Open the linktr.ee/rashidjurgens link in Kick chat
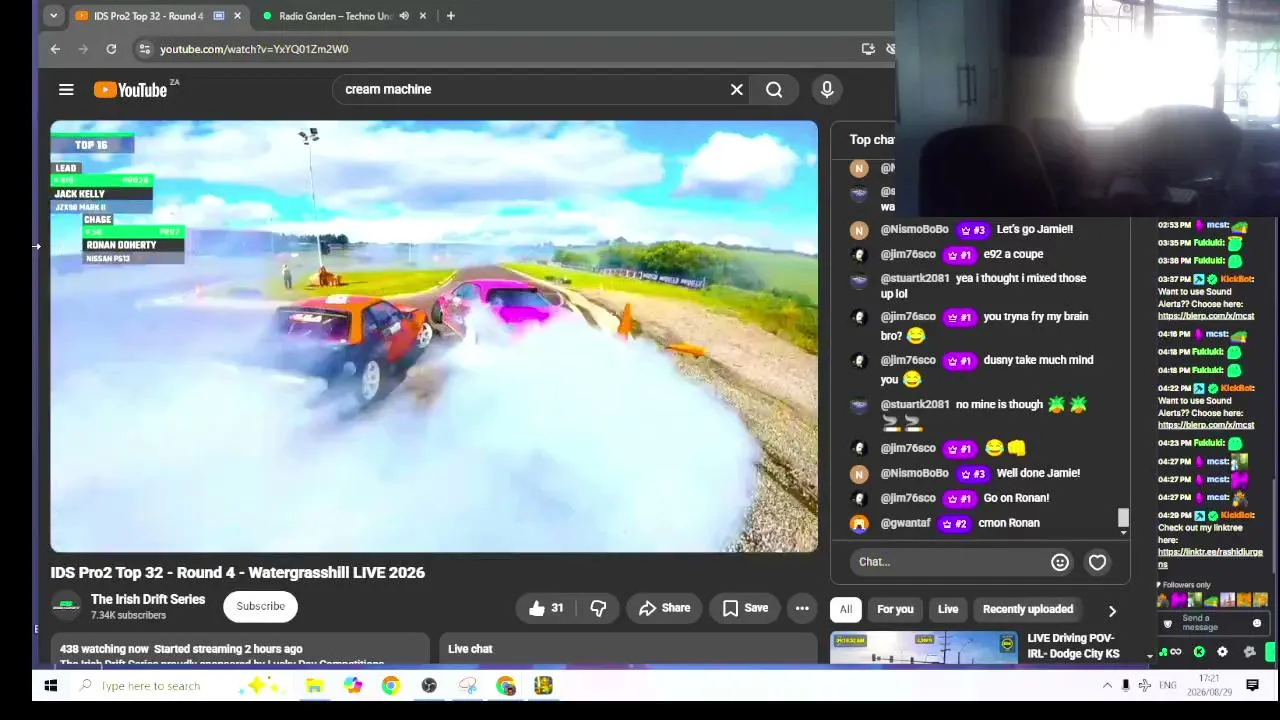This screenshot has width=1280, height=720. click(1210, 558)
